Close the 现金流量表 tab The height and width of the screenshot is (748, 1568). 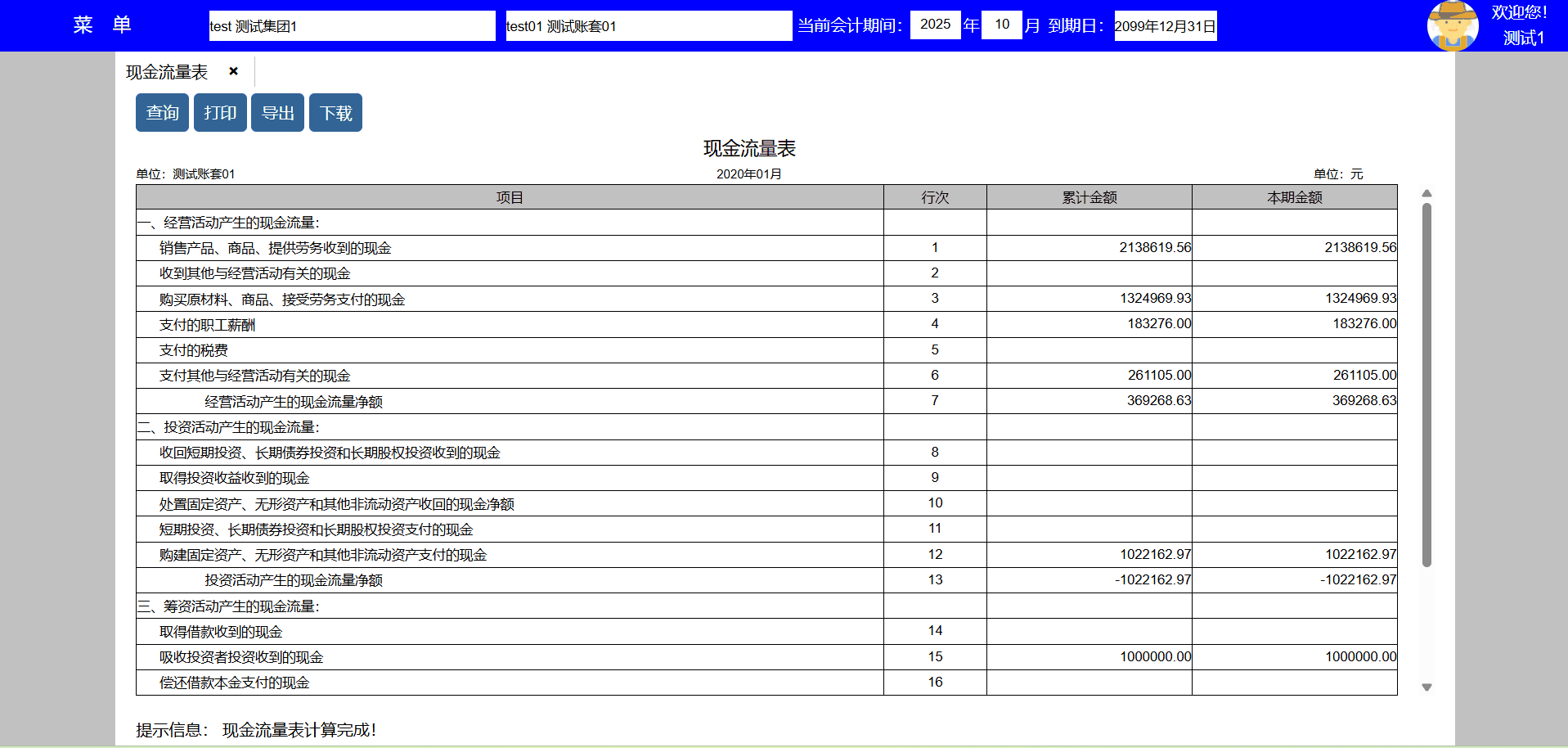tap(233, 71)
